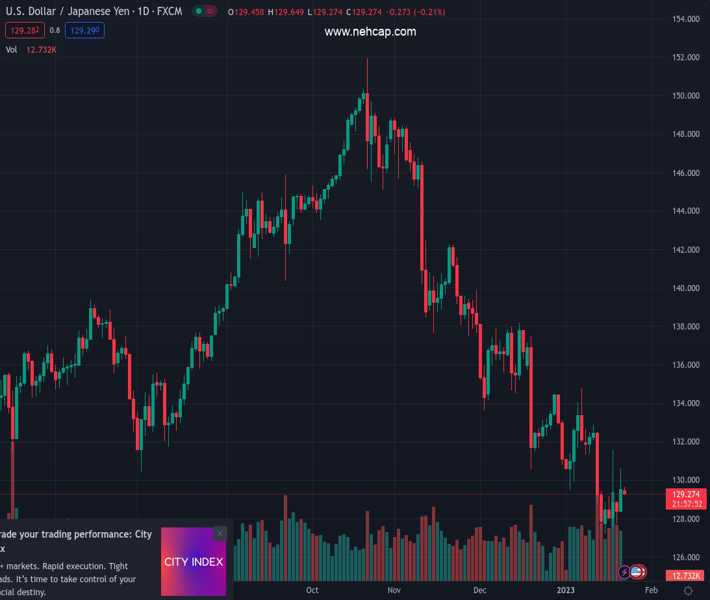Click the Feb label on time axis

[x=651, y=591]
